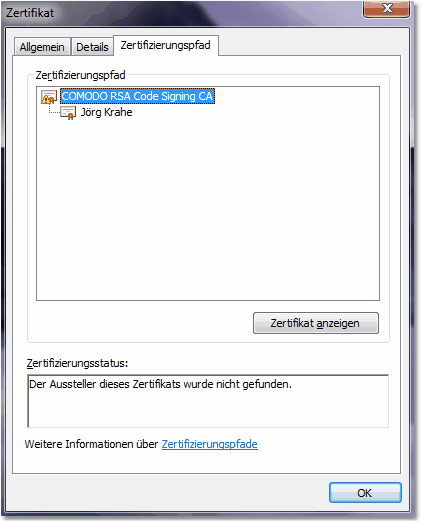Click the Jörg Krahe certificate icon

point(68,113)
